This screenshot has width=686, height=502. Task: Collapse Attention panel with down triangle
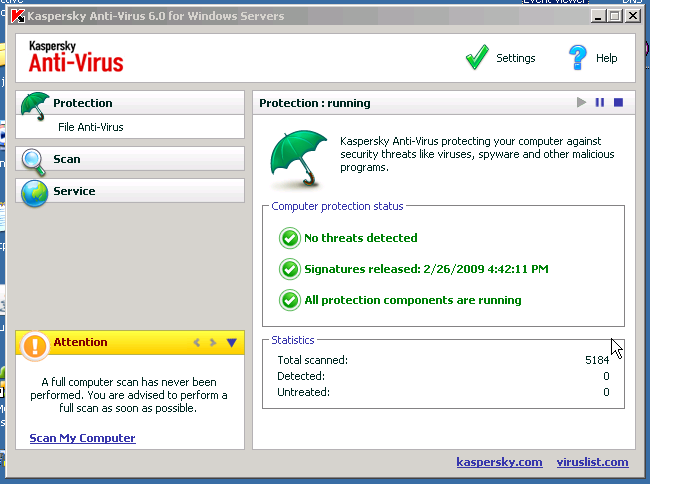232,342
